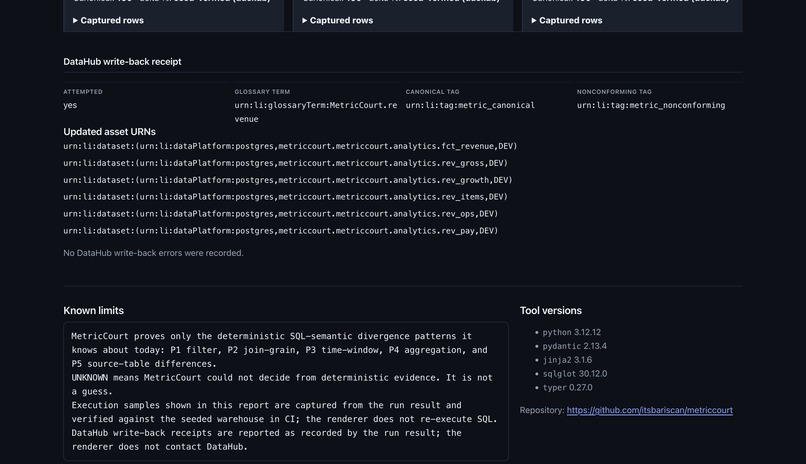This screenshot has width=806, height=464.
Task: Select the glossary term URN MetricCourt.revenue
Action: pyautogui.click(x=316, y=112)
